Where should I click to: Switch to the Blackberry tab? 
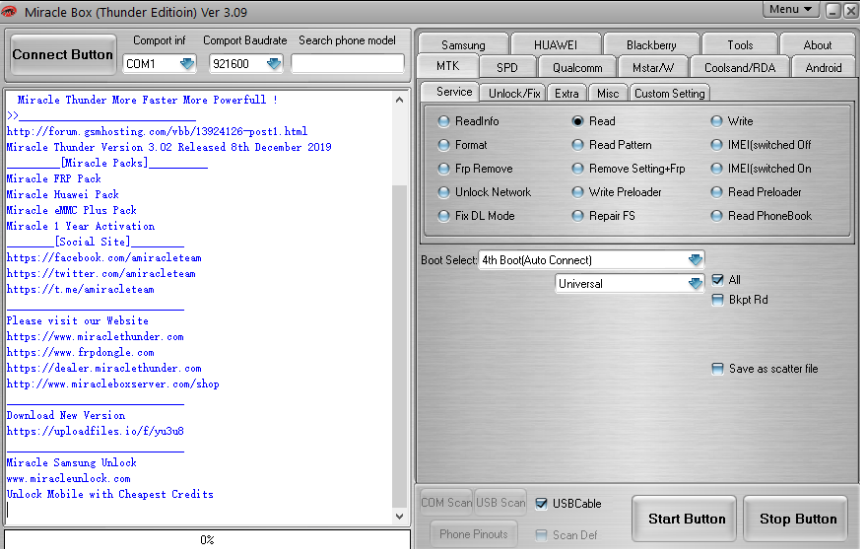click(651, 45)
